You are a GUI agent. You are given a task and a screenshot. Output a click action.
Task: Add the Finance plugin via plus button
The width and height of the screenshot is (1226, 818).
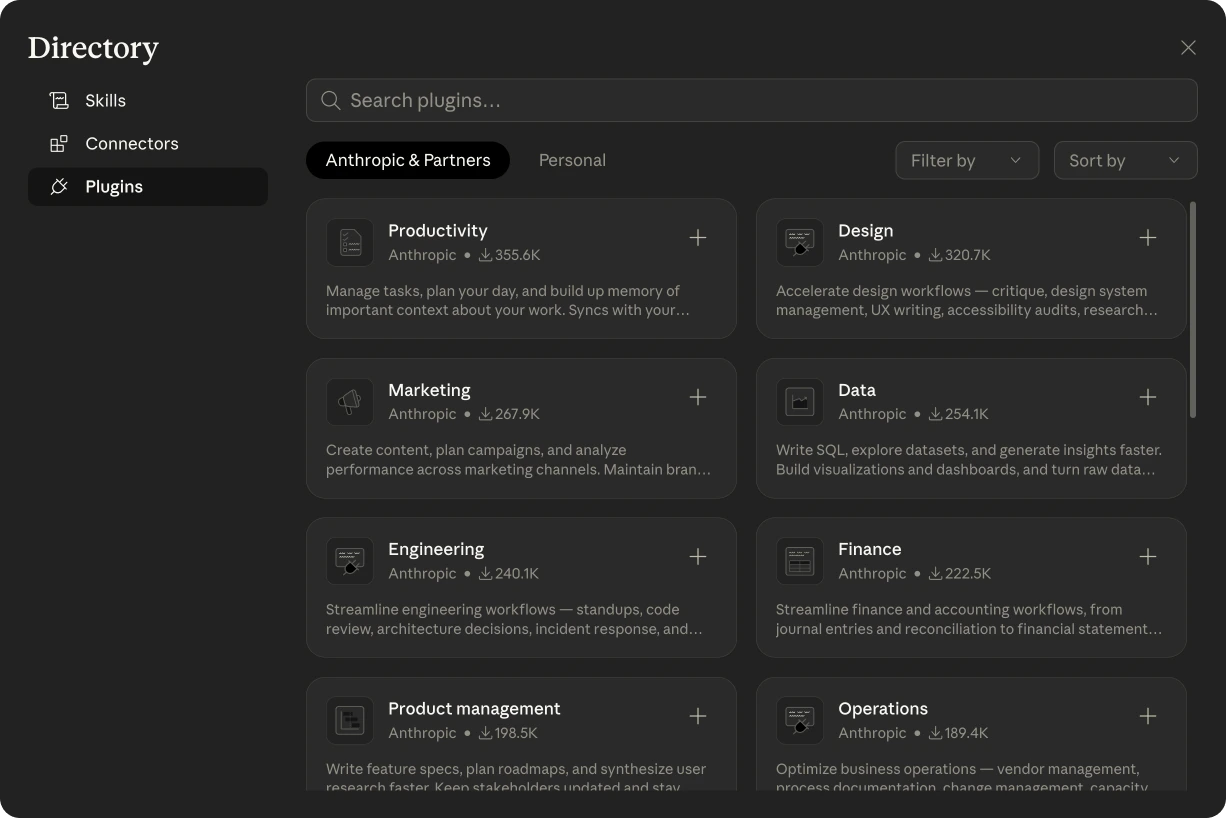click(x=1148, y=556)
